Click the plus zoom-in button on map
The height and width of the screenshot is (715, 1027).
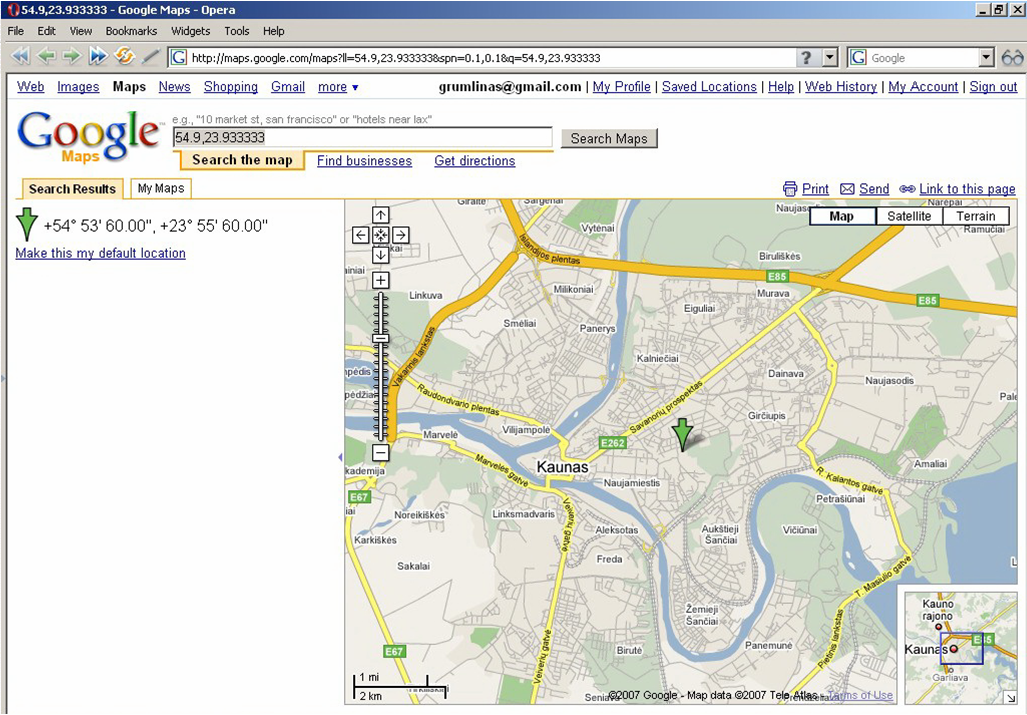(381, 280)
